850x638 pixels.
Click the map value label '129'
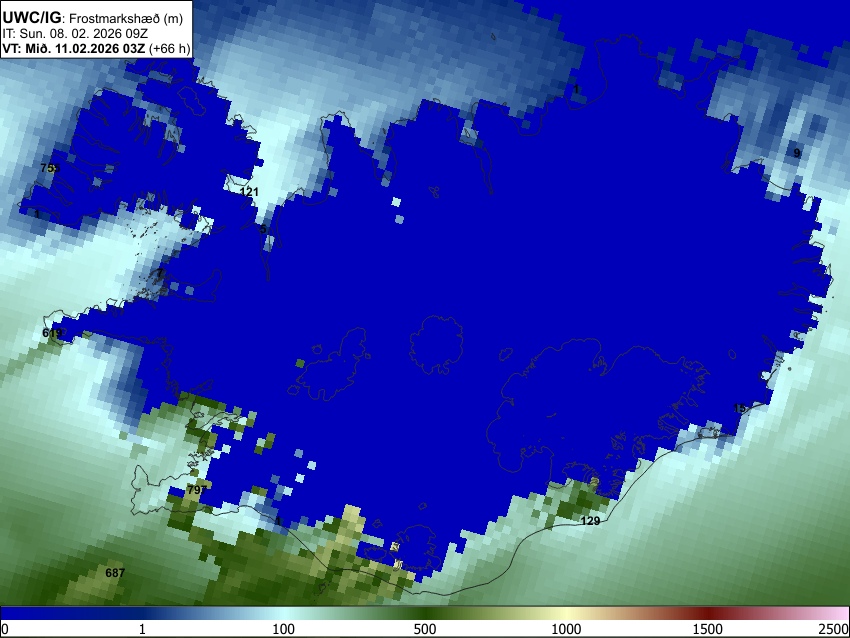(590, 521)
